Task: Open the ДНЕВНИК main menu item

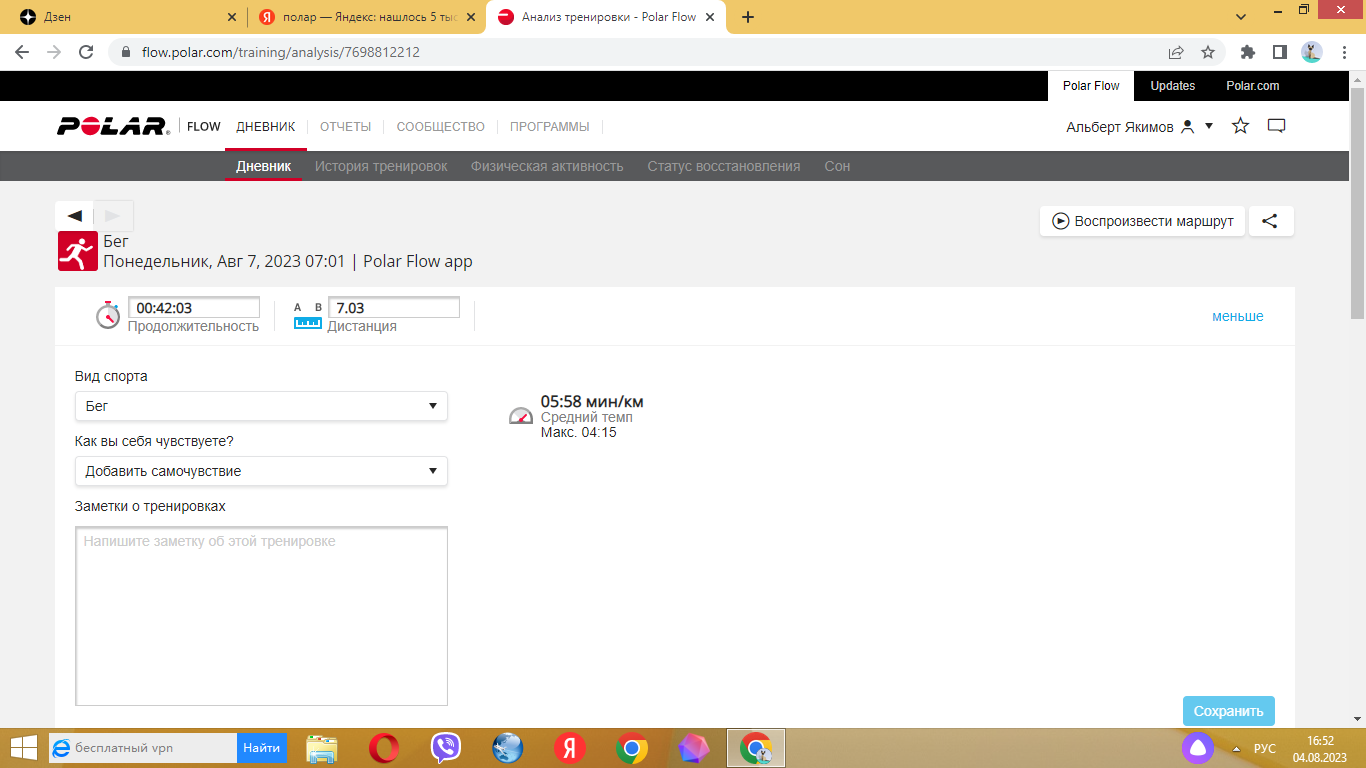Action: 266,127
